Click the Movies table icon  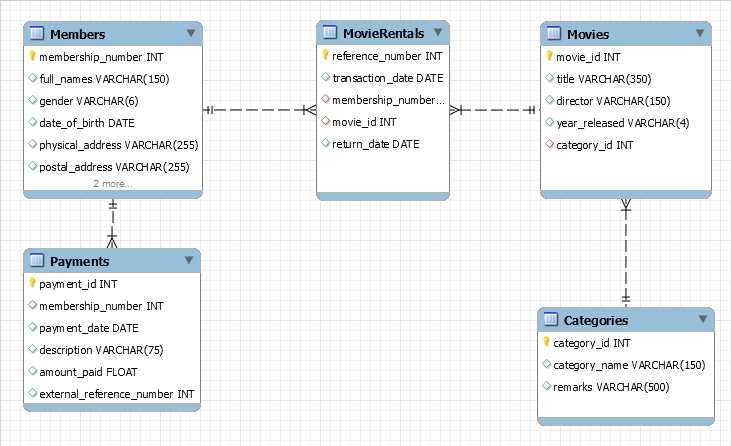pyautogui.click(x=554, y=34)
